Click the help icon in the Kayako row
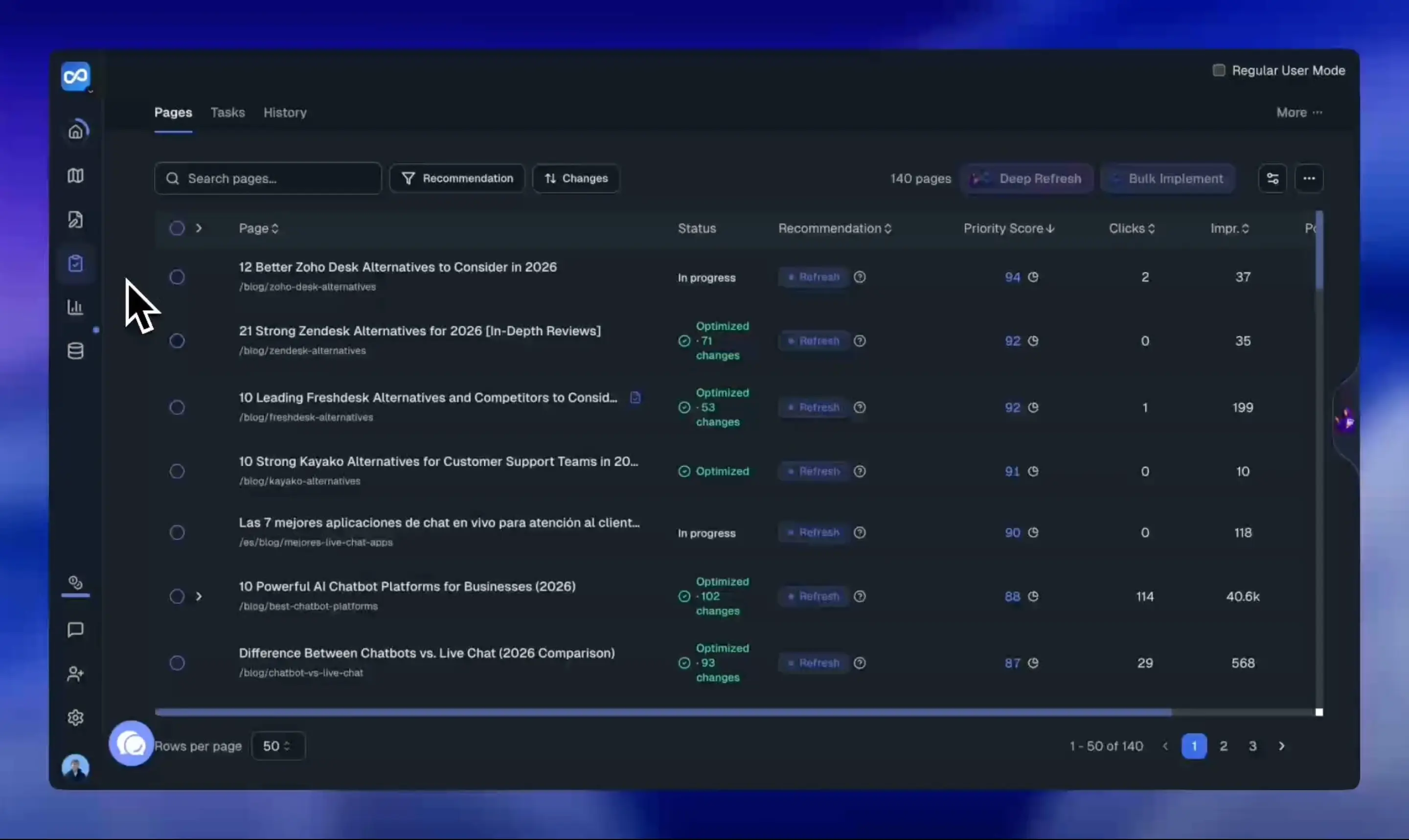The height and width of the screenshot is (840, 1409). [x=860, y=471]
